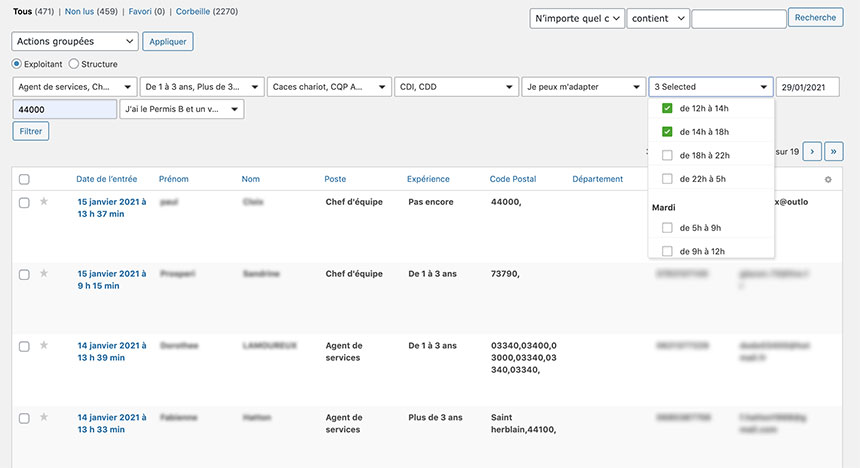Check the 'de 18h à 22h' option

(667, 155)
